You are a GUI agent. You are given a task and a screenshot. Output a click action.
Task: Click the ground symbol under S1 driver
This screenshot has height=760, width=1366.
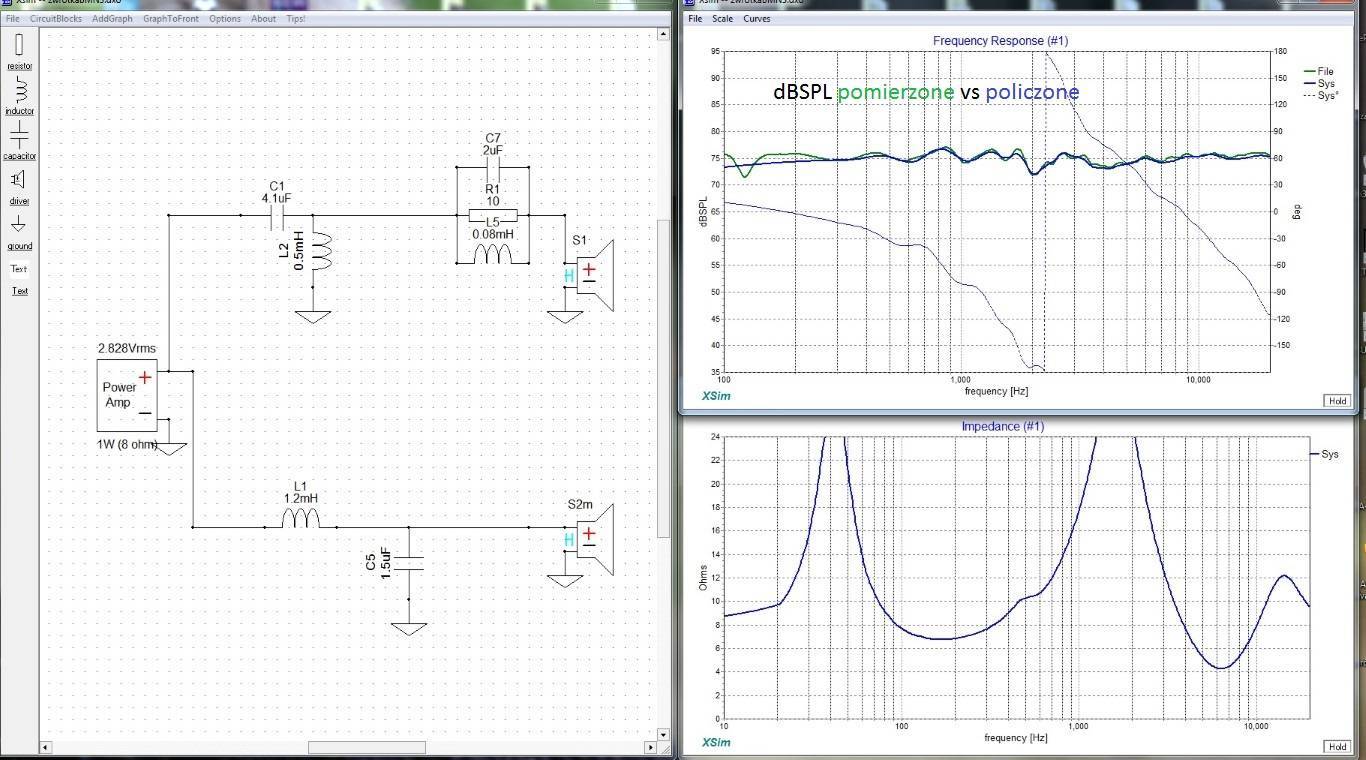(x=565, y=317)
